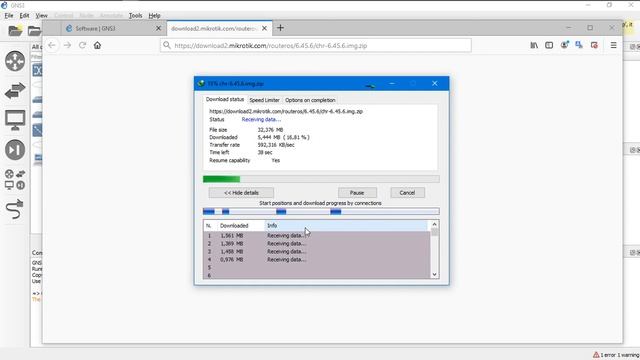640x360 pixels.
Task: Click blue extension icon in browser toolbar
Action: (x=579, y=45)
